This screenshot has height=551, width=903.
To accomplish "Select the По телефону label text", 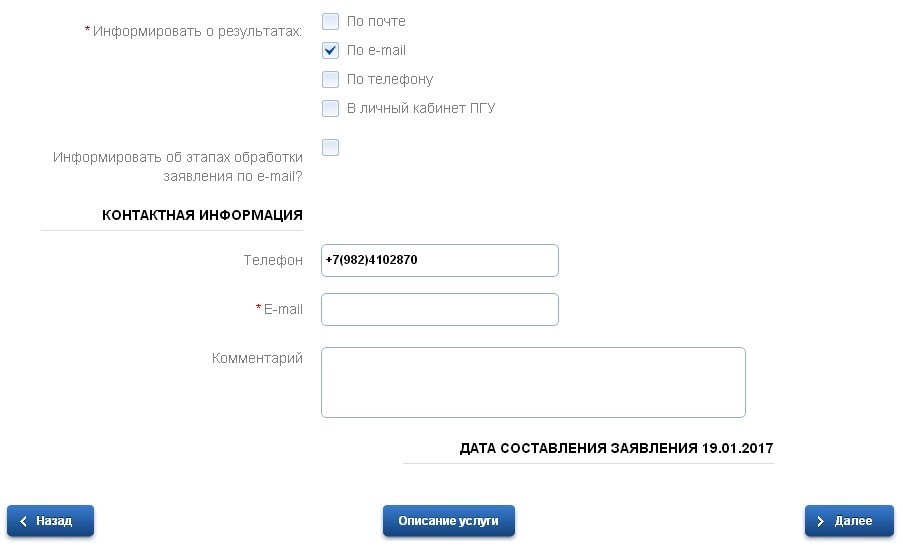I will (390, 79).
